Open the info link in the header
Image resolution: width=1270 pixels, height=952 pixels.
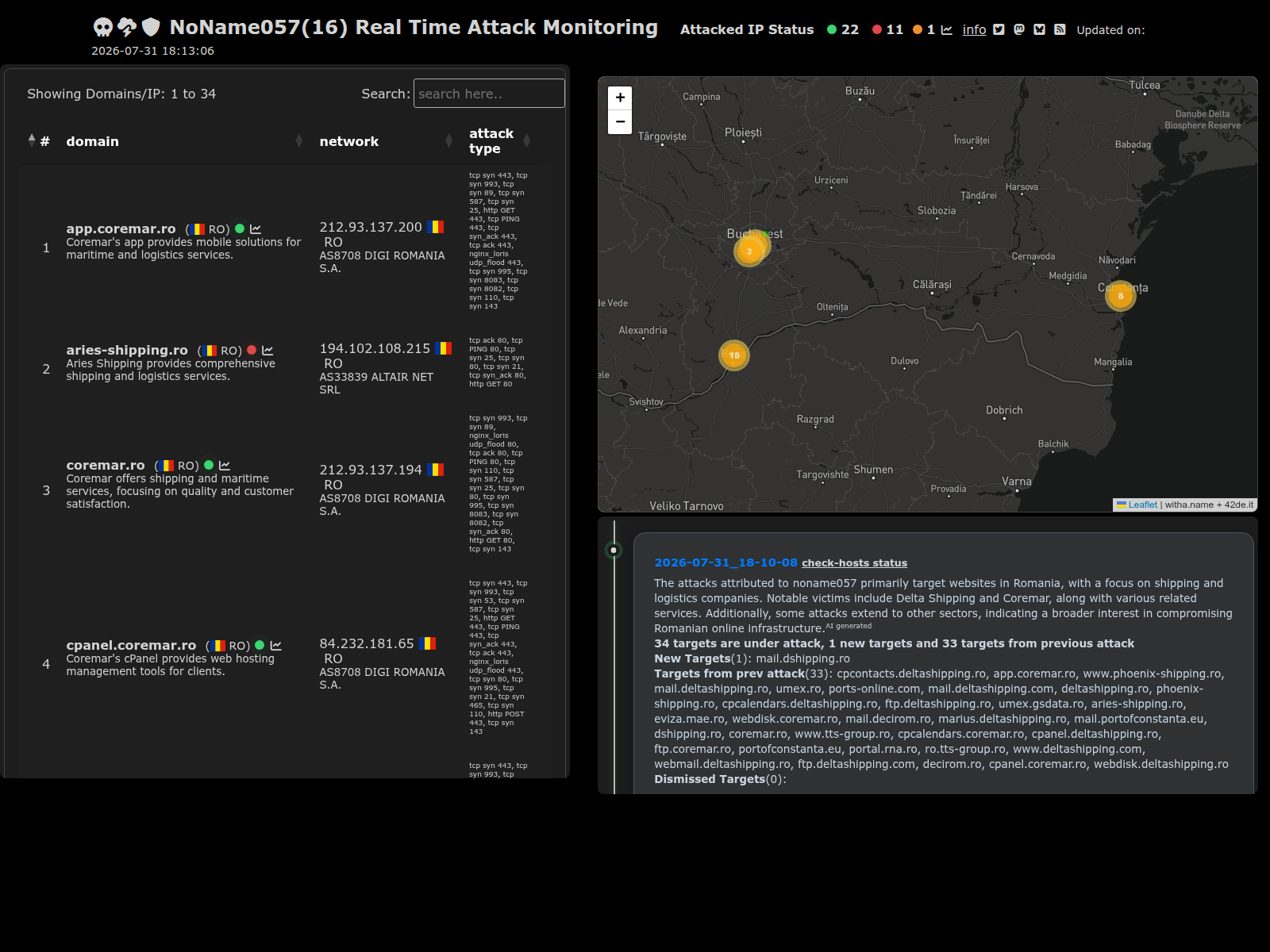[974, 29]
